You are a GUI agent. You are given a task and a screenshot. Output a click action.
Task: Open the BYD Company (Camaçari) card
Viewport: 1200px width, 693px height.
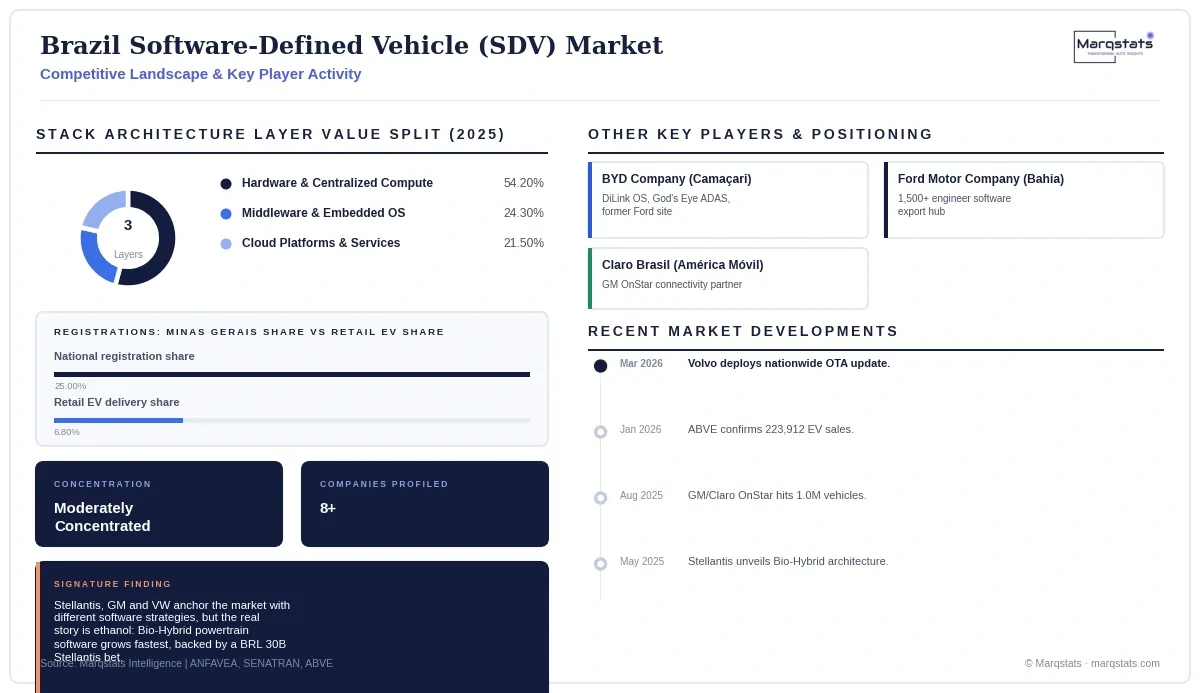click(728, 200)
